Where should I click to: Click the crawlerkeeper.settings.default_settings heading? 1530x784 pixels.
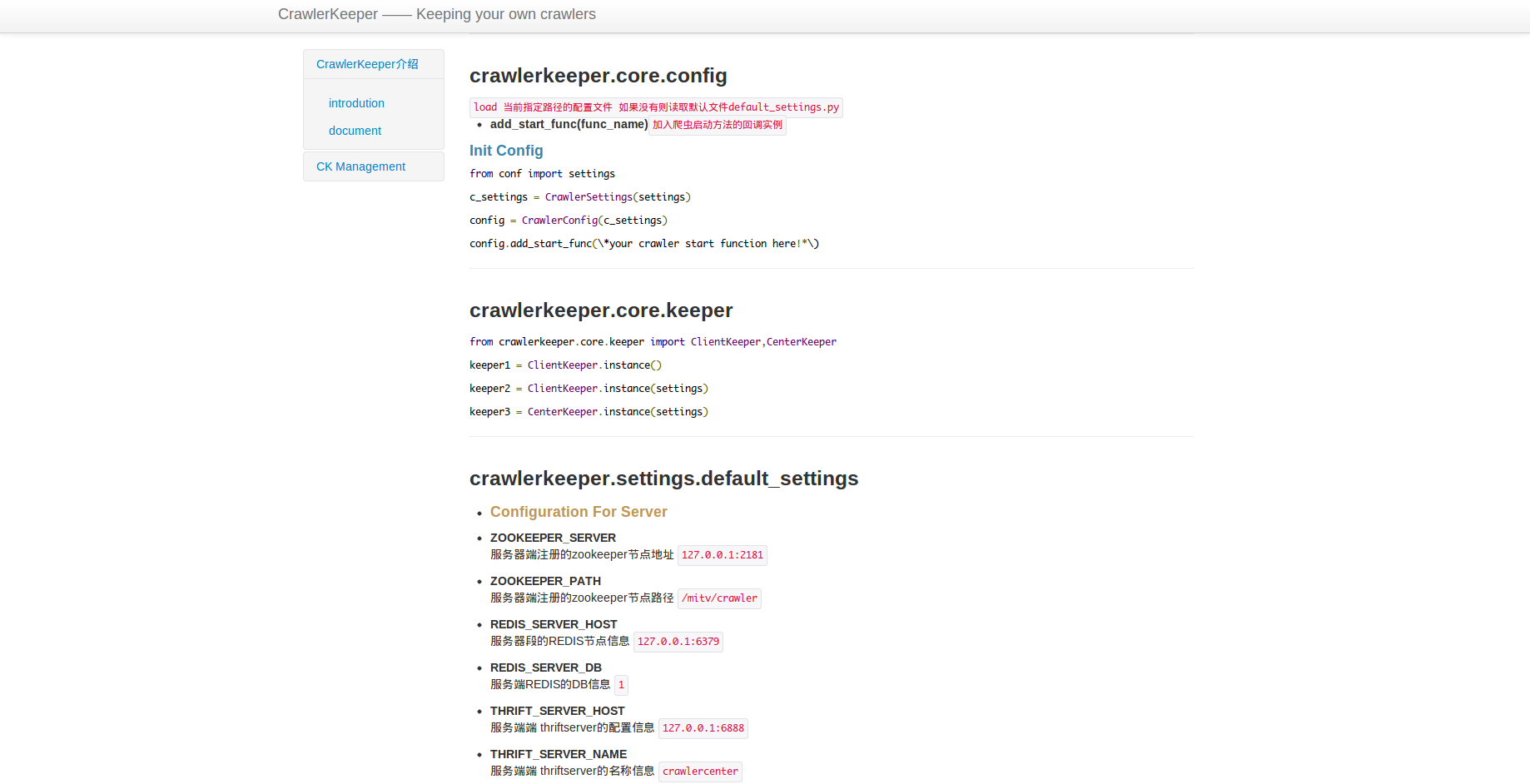663,479
